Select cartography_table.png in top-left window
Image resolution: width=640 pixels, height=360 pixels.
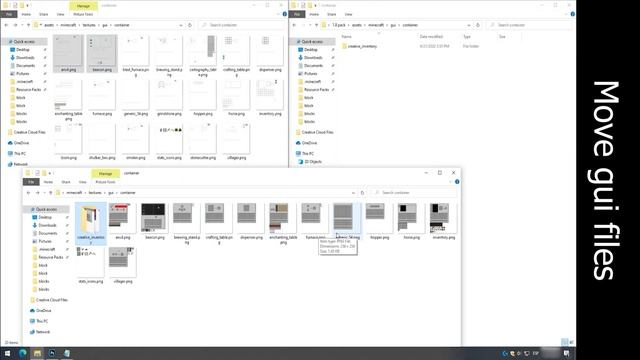coord(202,56)
